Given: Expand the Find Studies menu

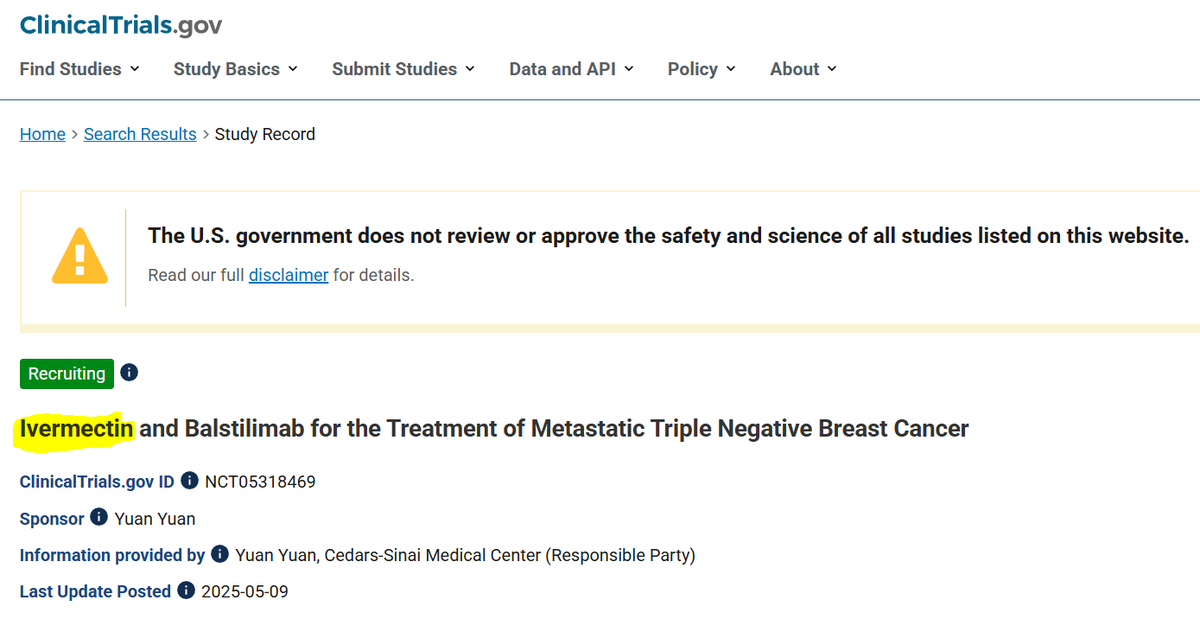Looking at the screenshot, I should 80,69.
